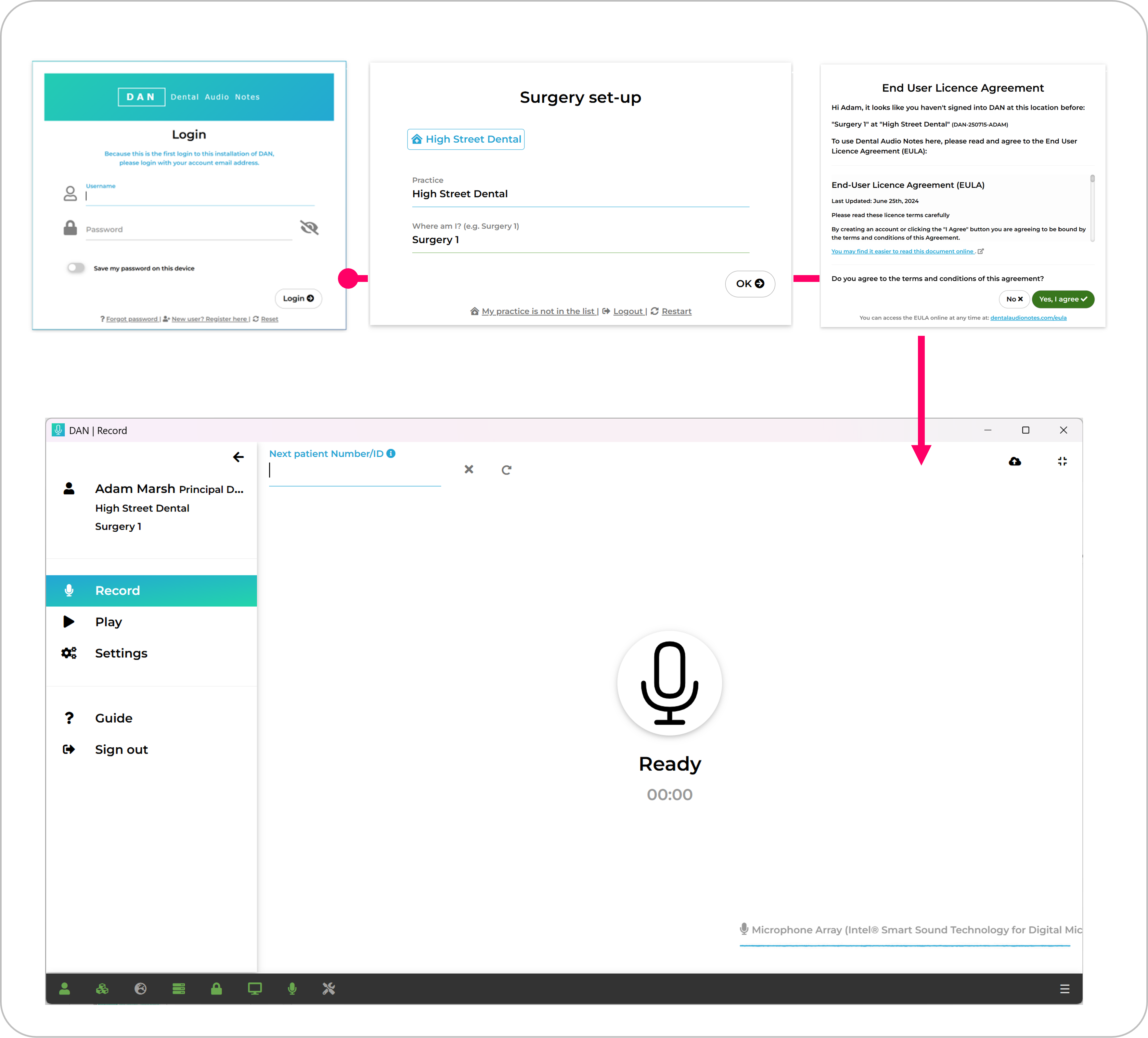Click the refresh icon beside patient ID

[x=506, y=470]
